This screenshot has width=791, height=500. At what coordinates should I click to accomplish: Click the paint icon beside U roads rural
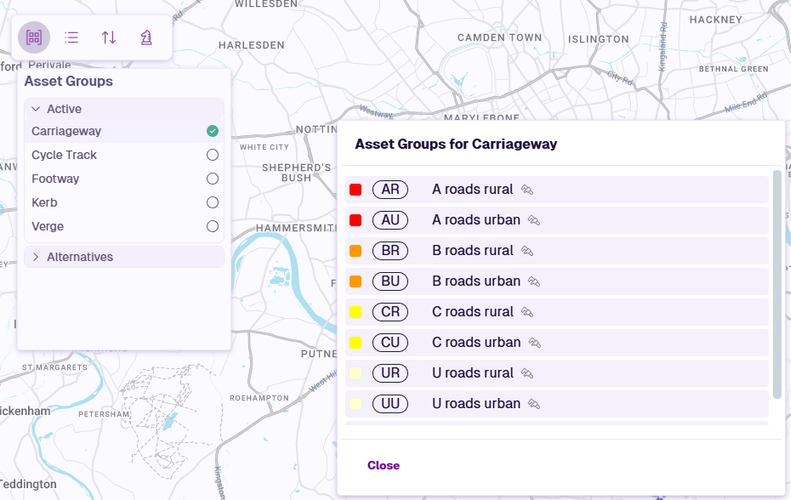527,373
